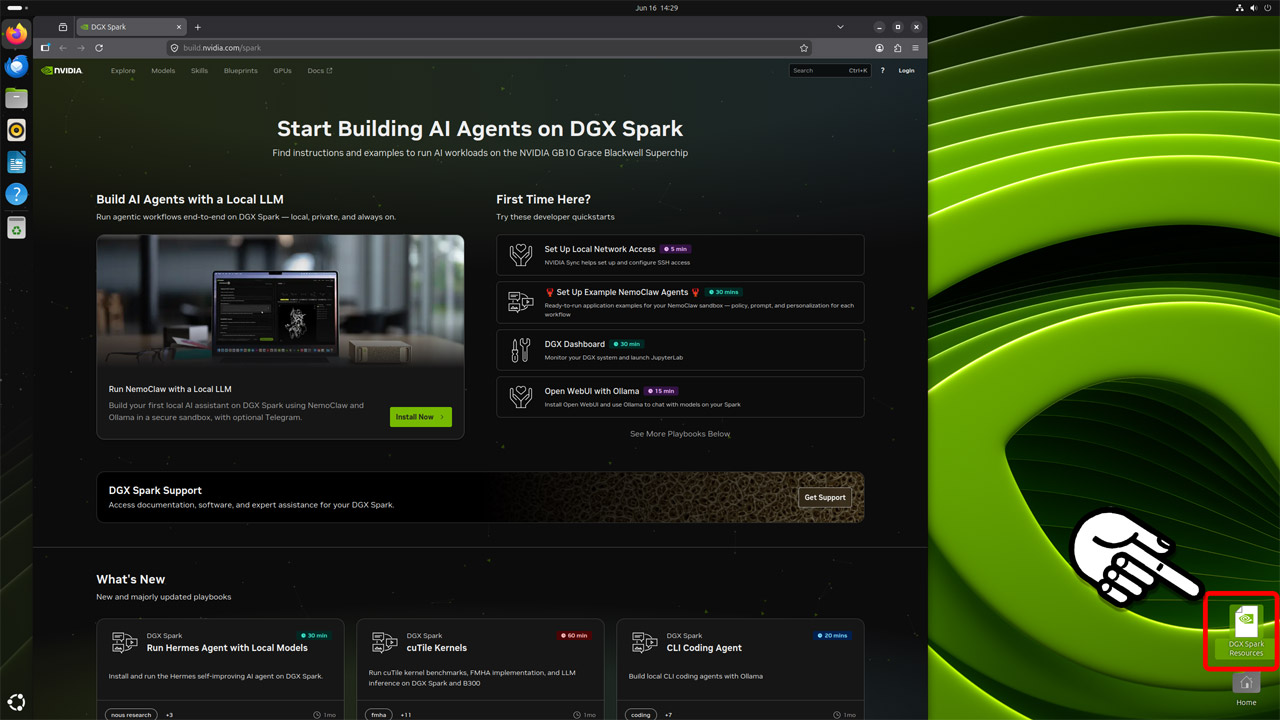The width and height of the screenshot is (1280, 720).
Task: Reload the page in the browser
Action: coord(99,48)
